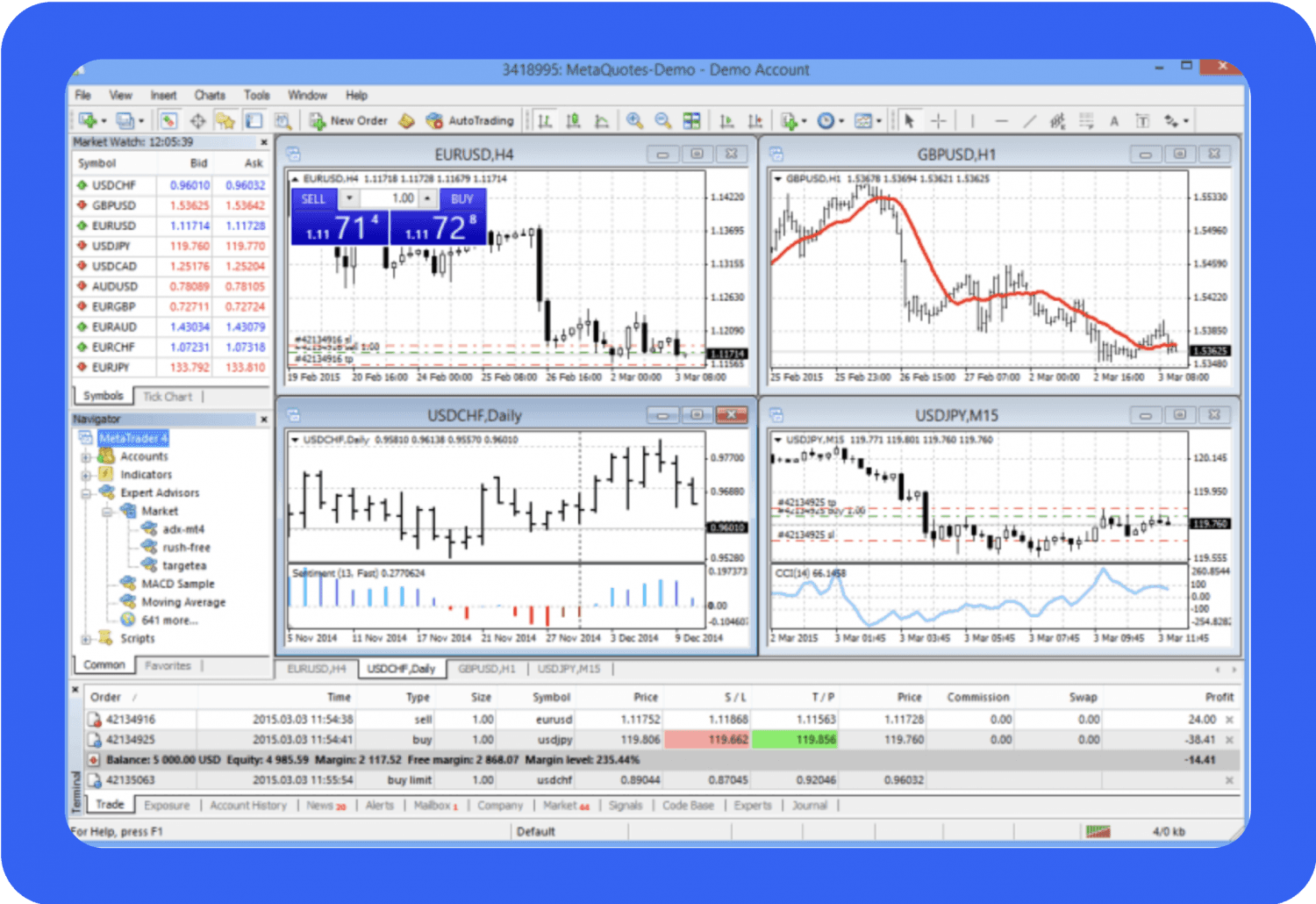
Task: Decrease trade volume with down arrow
Action: [x=349, y=198]
